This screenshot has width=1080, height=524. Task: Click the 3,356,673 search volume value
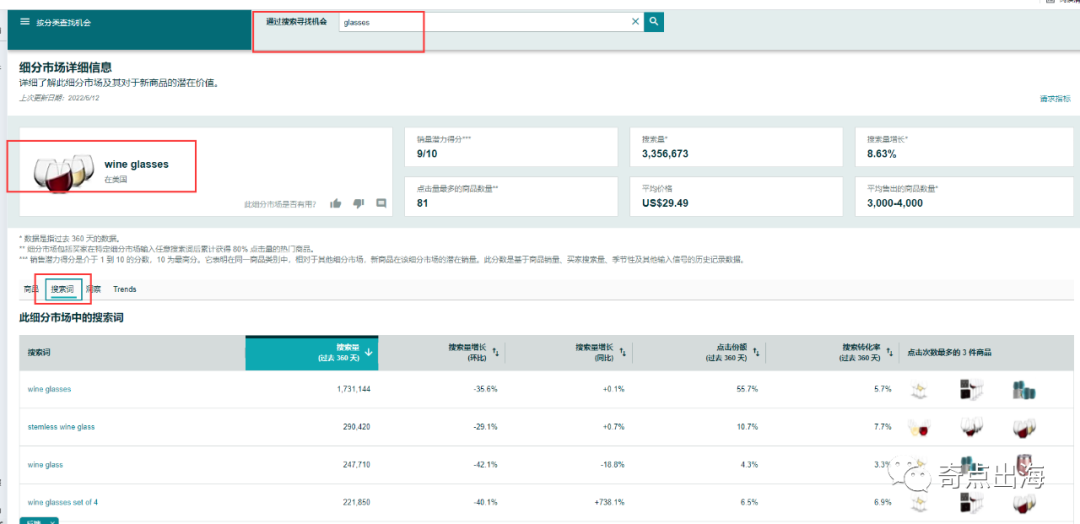[665, 154]
